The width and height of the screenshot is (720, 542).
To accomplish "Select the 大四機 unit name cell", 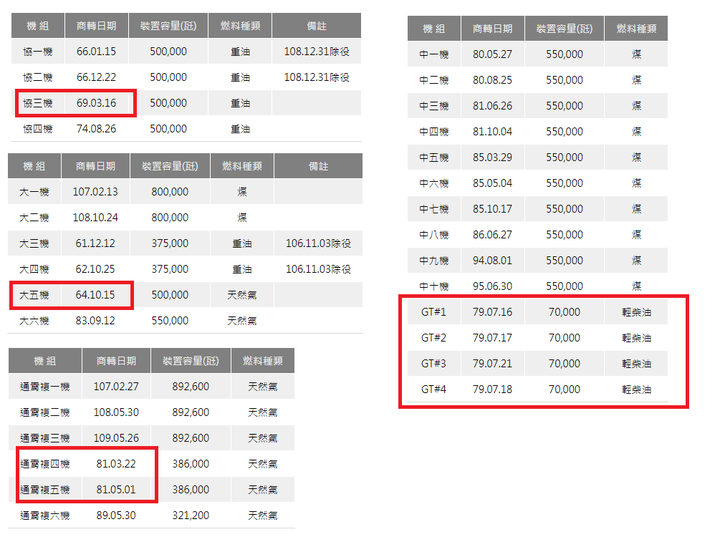I will point(34,269).
